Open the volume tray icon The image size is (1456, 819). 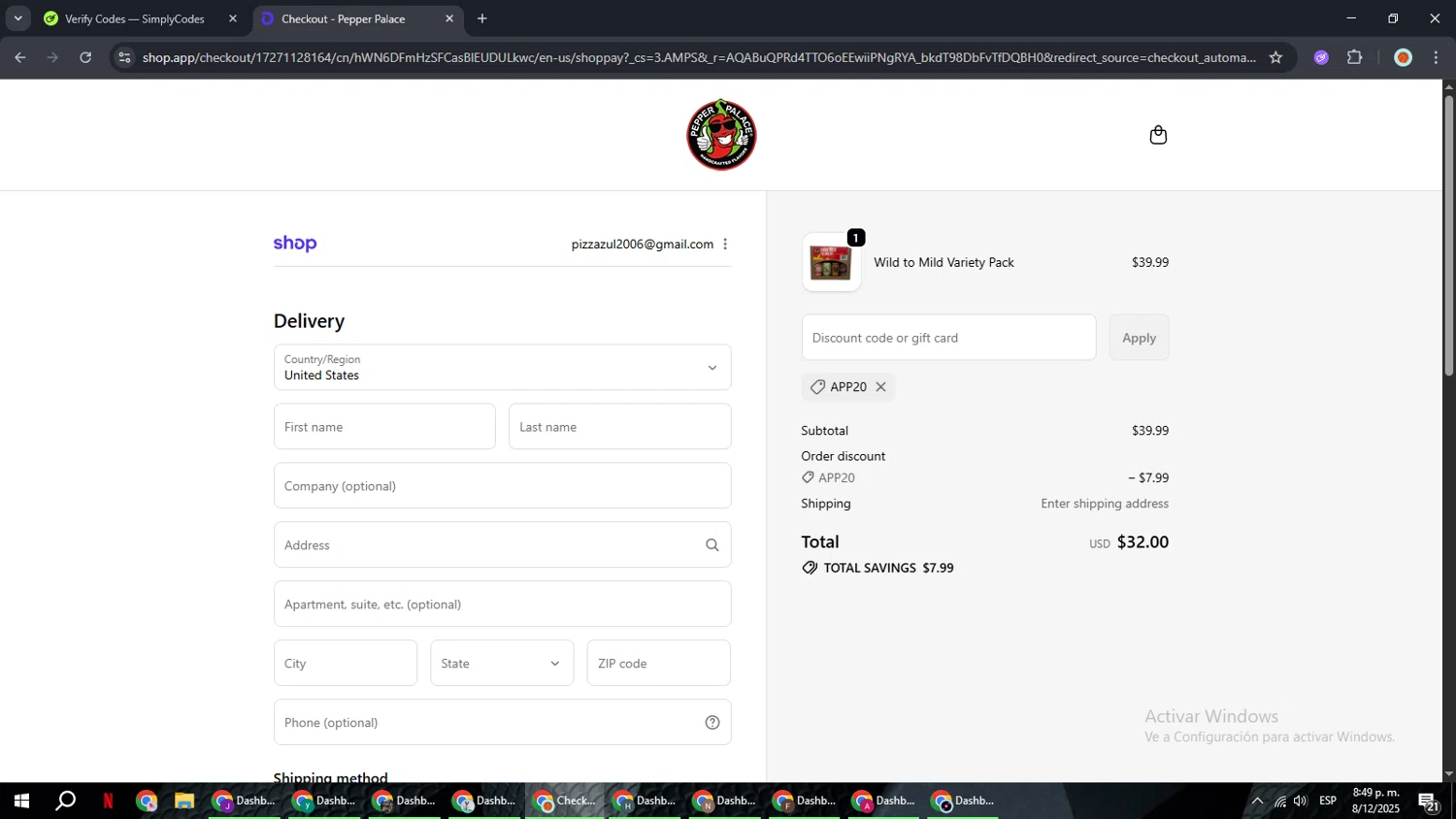(x=1301, y=802)
